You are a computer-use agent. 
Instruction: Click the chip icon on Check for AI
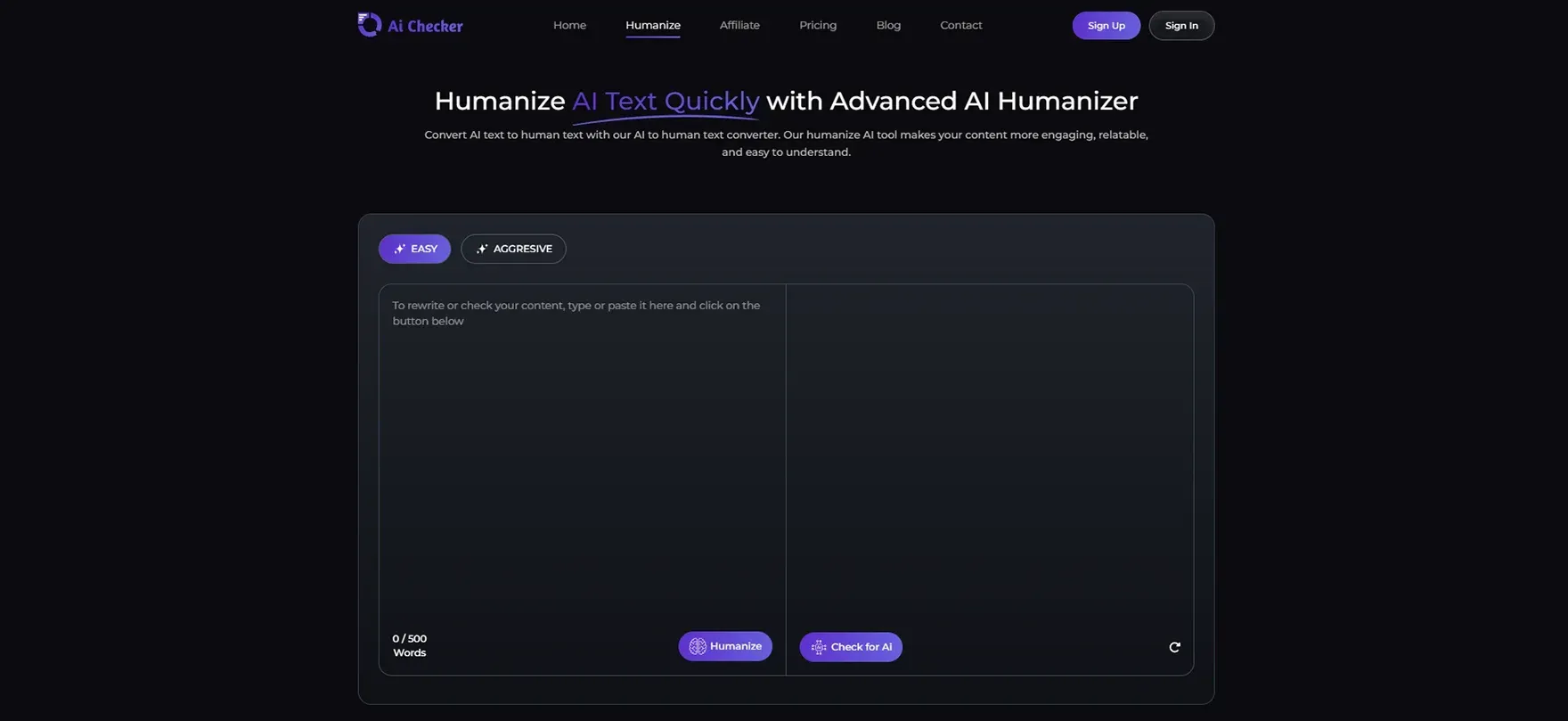point(818,647)
